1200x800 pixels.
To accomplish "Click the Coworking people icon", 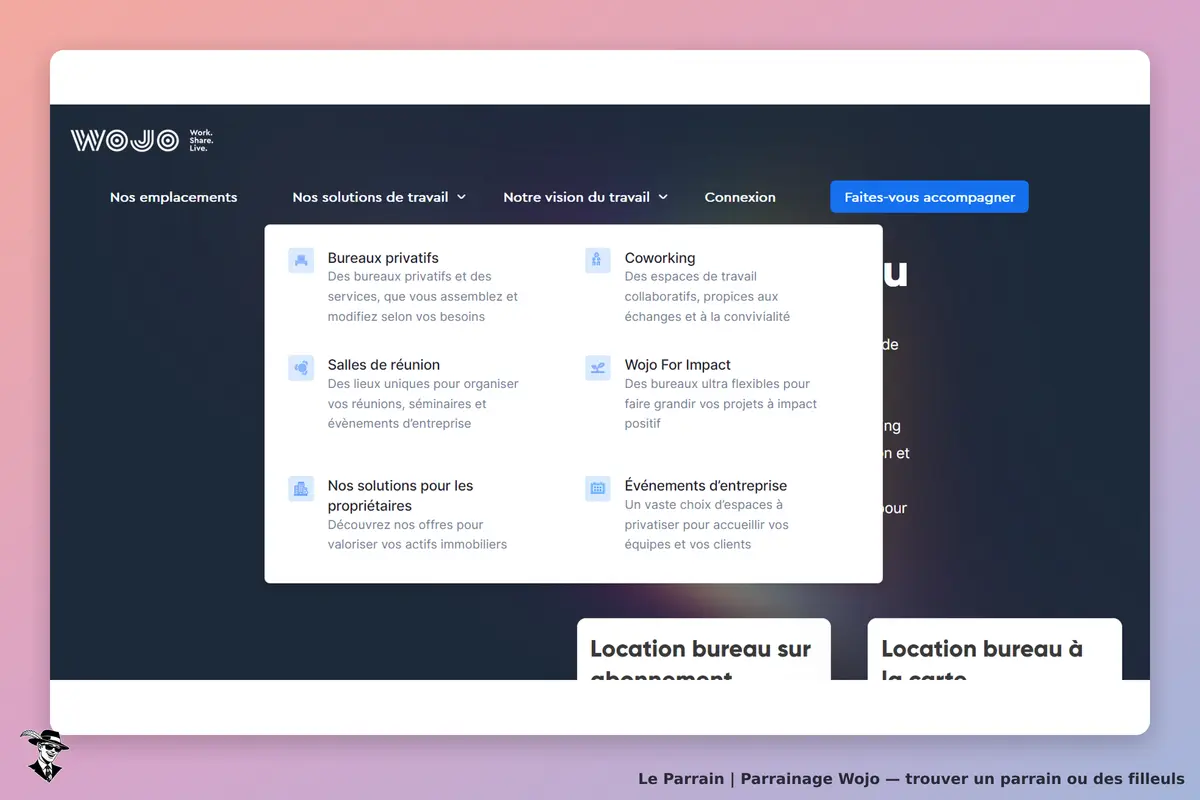I will coord(598,260).
